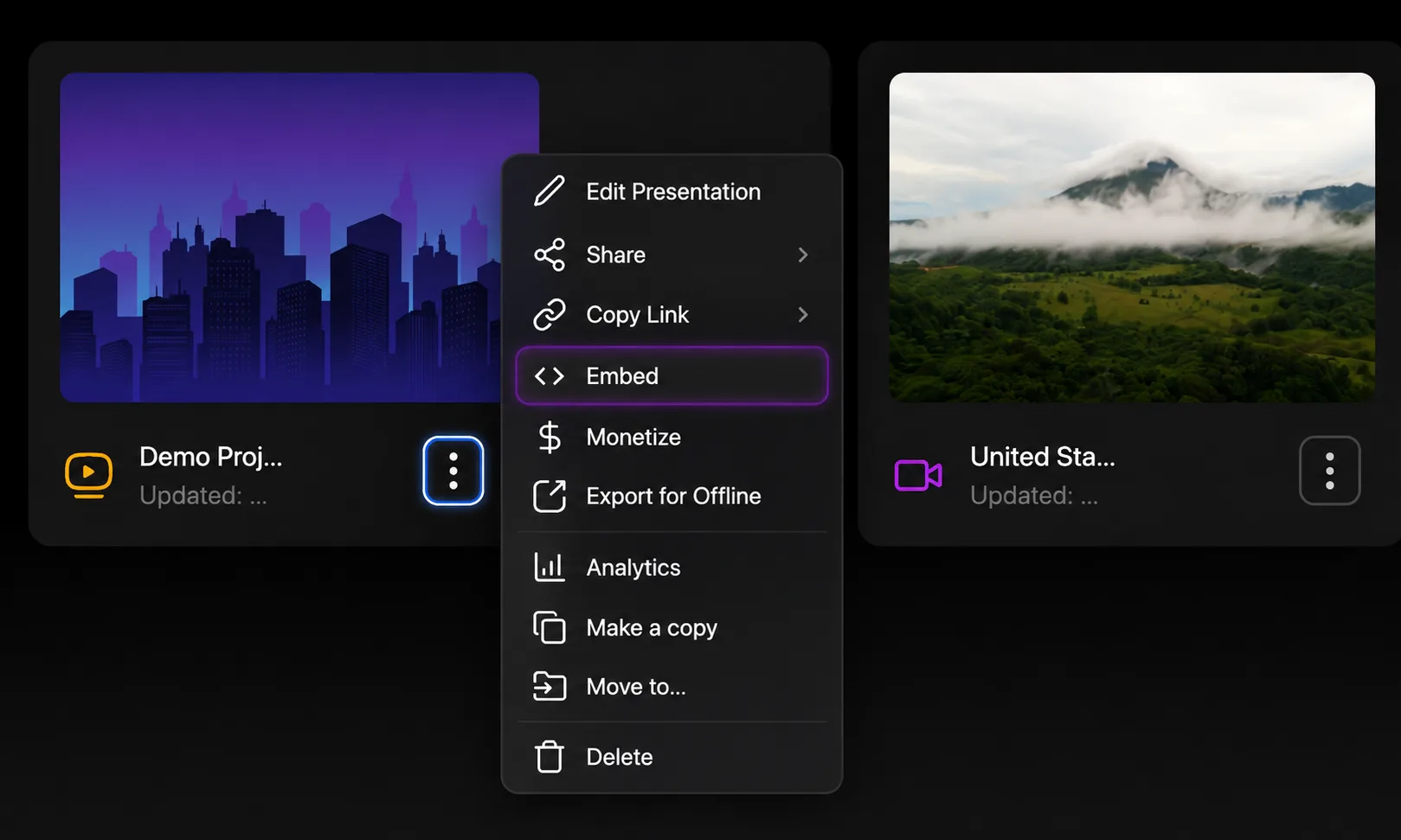The width and height of the screenshot is (1401, 840).
Task: Click the Updated text under Demo Project
Action: coord(203,496)
